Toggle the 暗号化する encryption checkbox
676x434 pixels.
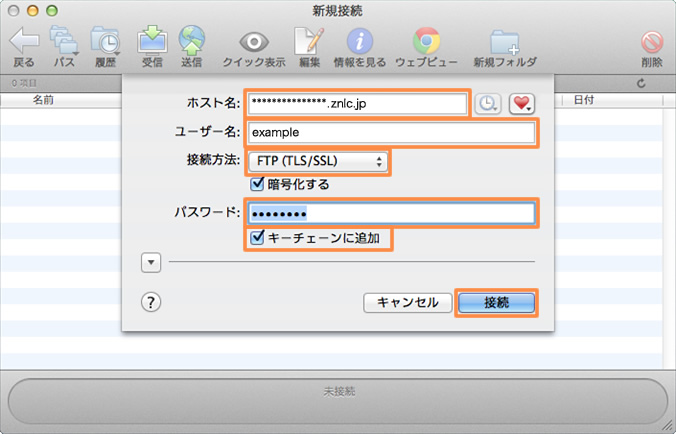[257, 184]
